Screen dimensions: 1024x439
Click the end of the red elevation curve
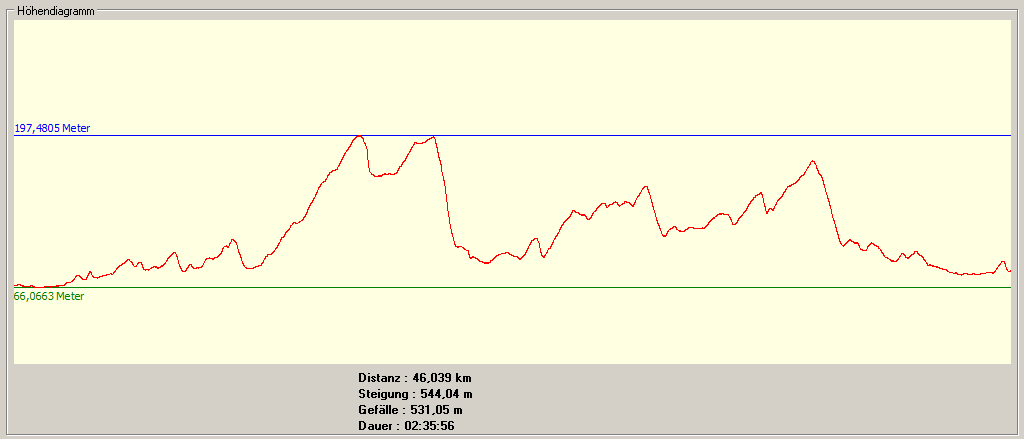[1010, 270]
